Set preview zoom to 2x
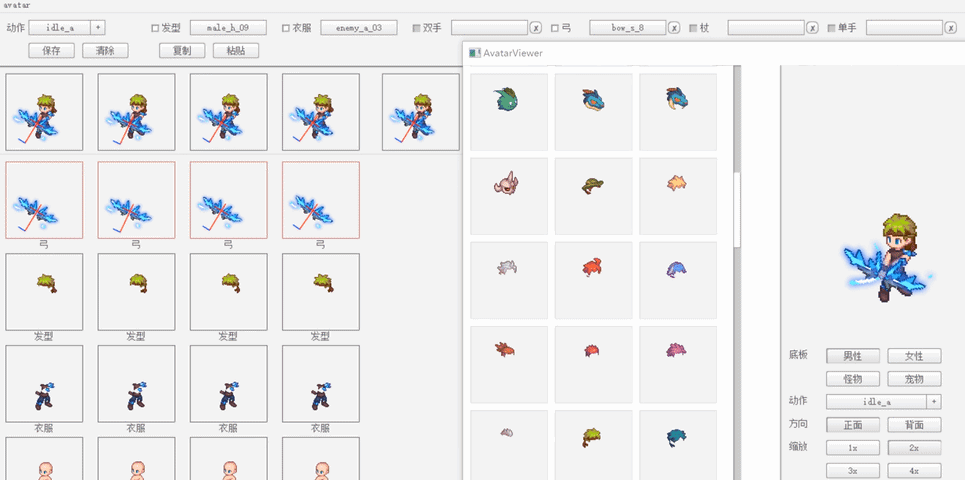The width and height of the screenshot is (965, 480). tap(914, 448)
